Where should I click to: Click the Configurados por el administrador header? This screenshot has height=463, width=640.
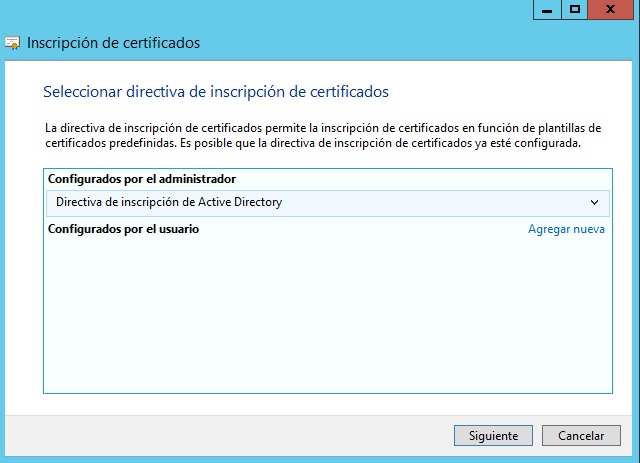coord(142,179)
